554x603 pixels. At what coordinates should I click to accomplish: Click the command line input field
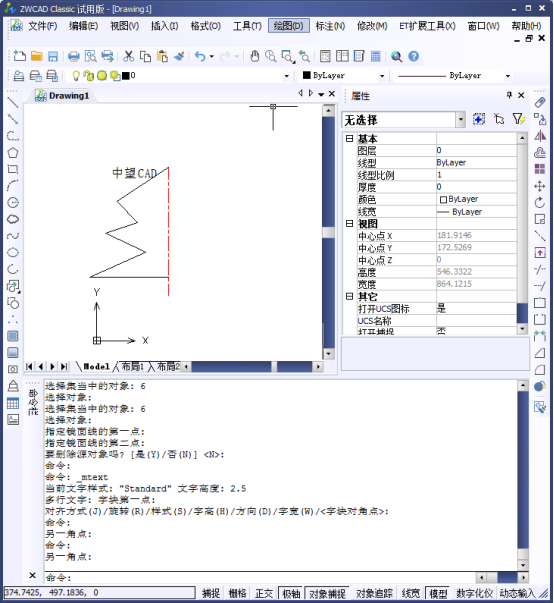click(260, 578)
